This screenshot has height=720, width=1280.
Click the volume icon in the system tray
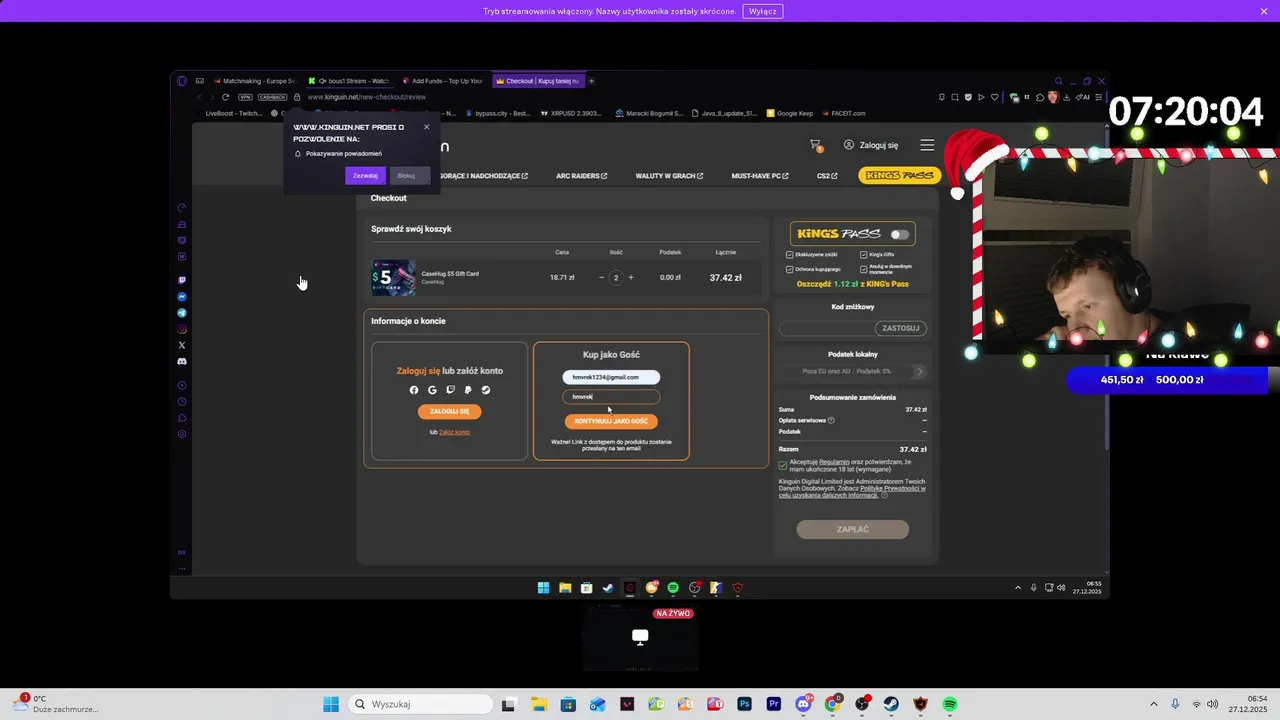coord(1212,704)
